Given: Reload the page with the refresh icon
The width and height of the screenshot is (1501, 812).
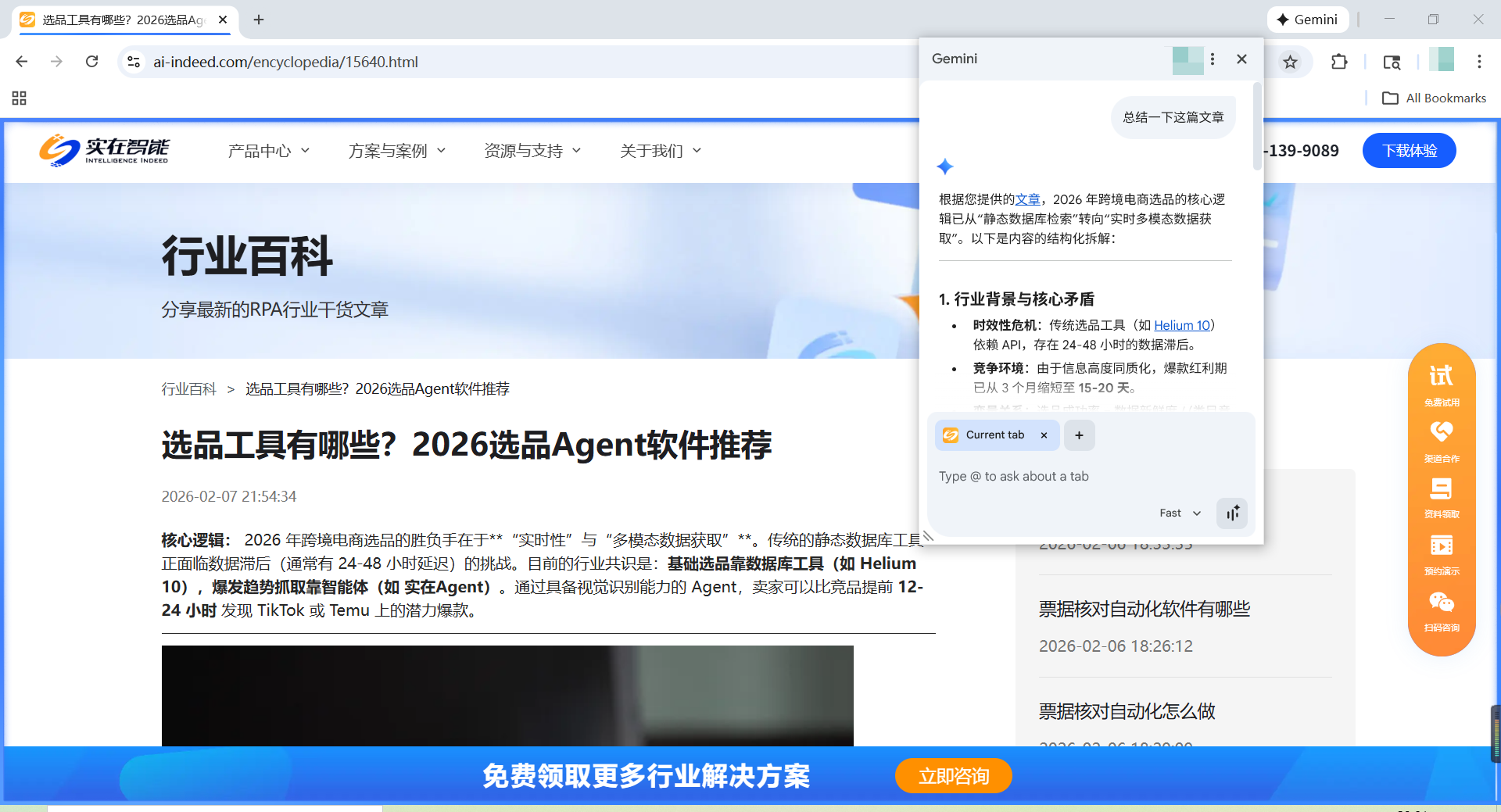Looking at the screenshot, I should (91, 62).
